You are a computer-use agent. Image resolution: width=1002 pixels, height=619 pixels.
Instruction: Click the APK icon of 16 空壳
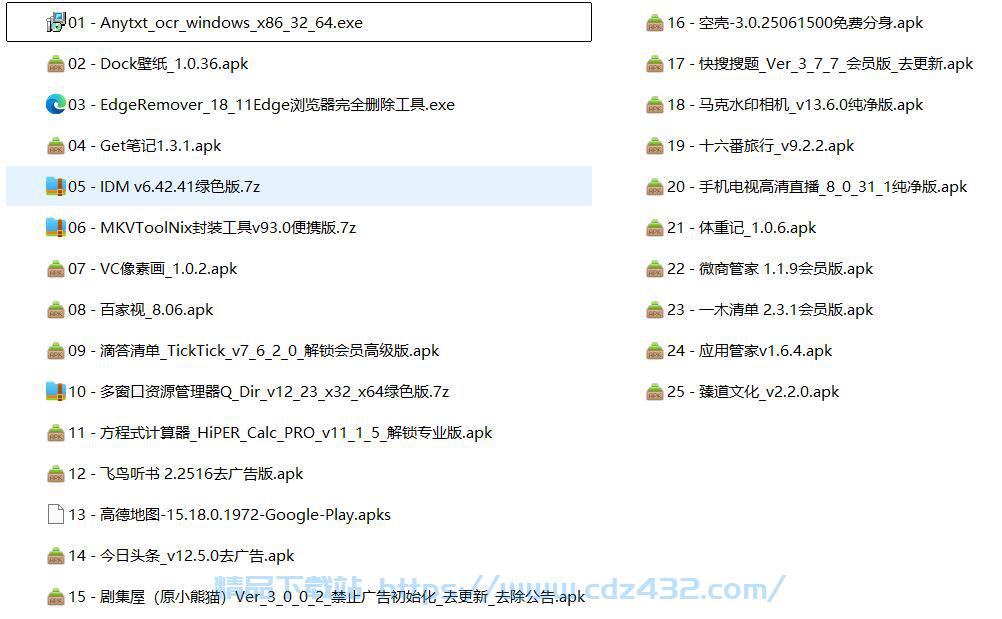[x=655, y=23]
